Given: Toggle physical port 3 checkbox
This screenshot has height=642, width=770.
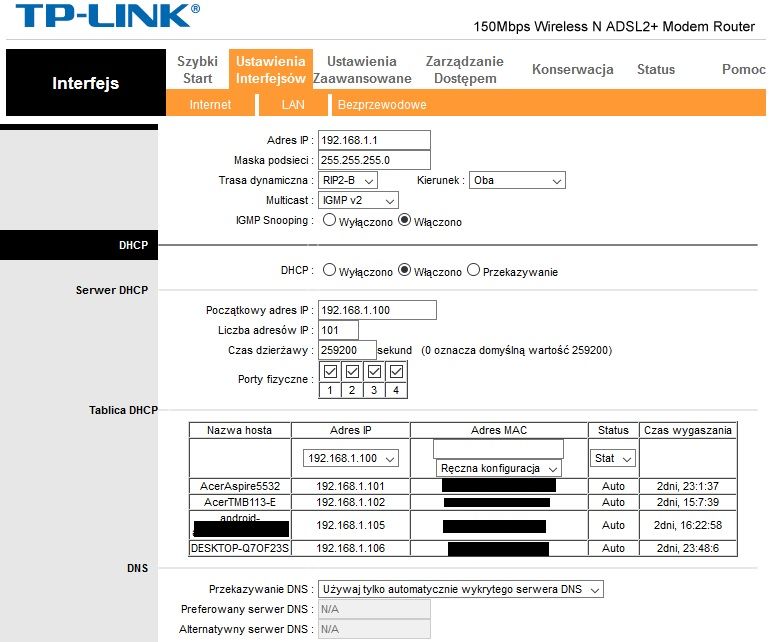Looking at the screenshot, I should [374, 372].
